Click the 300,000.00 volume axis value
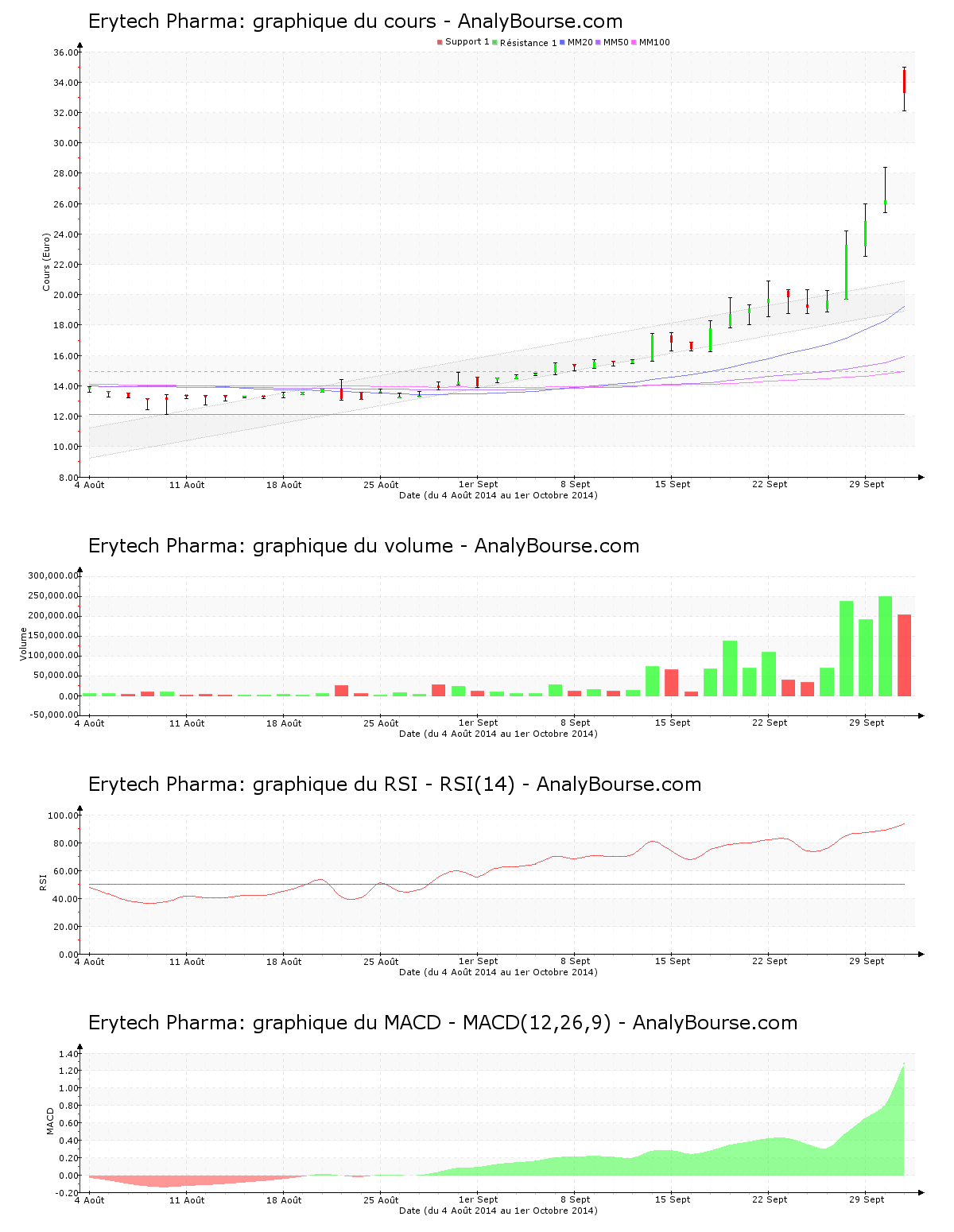954x1232 pixels. click(x=52, y=575)
